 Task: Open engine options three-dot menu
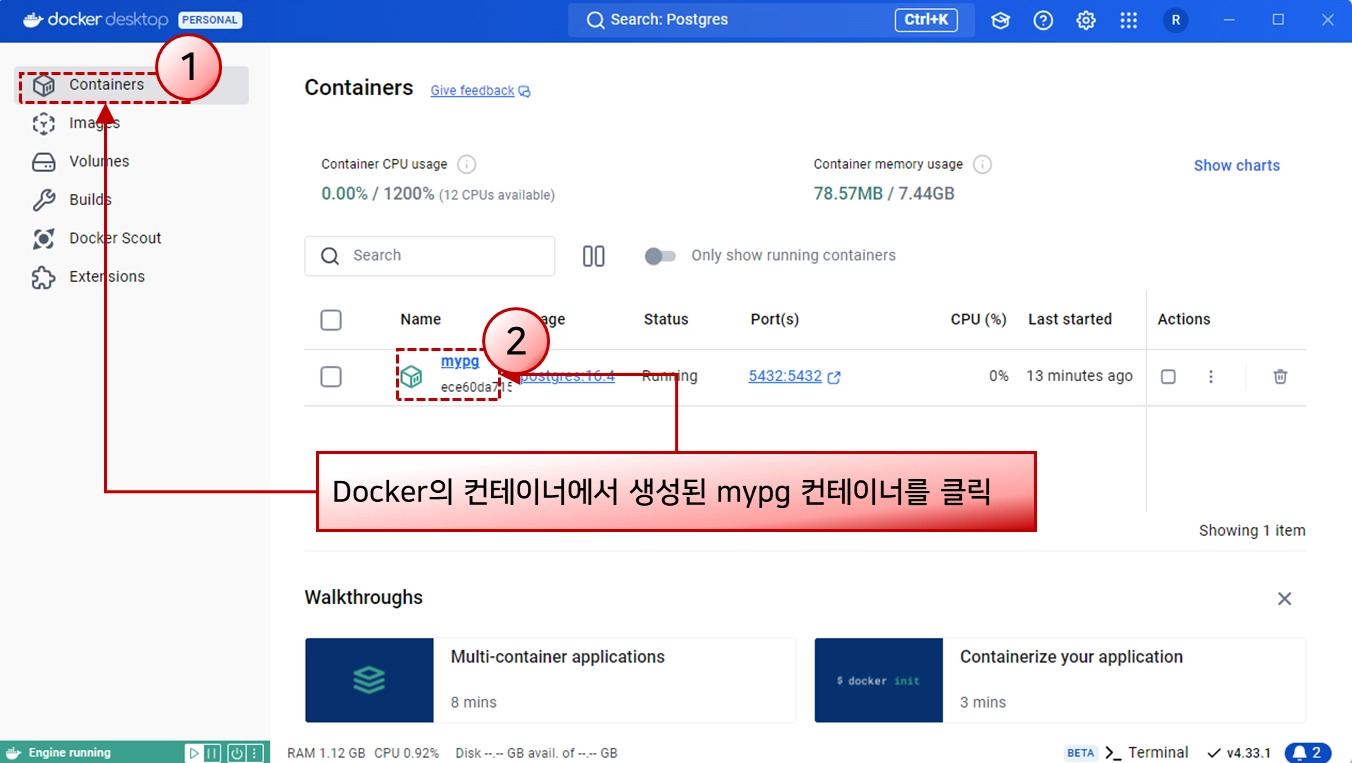point(255,753)
